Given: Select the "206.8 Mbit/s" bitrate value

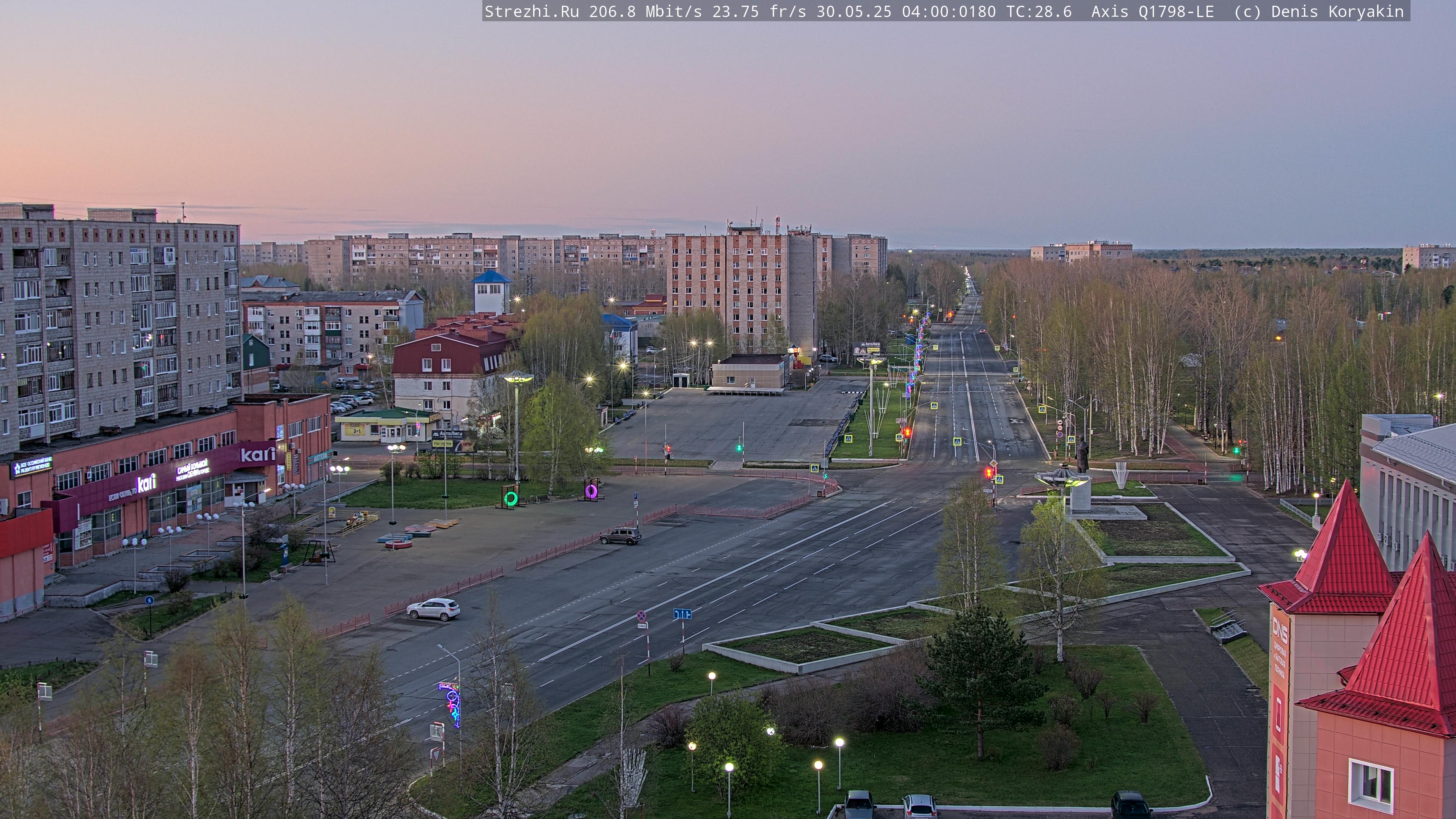Looking at the screenshot, I should pos(645,12).
